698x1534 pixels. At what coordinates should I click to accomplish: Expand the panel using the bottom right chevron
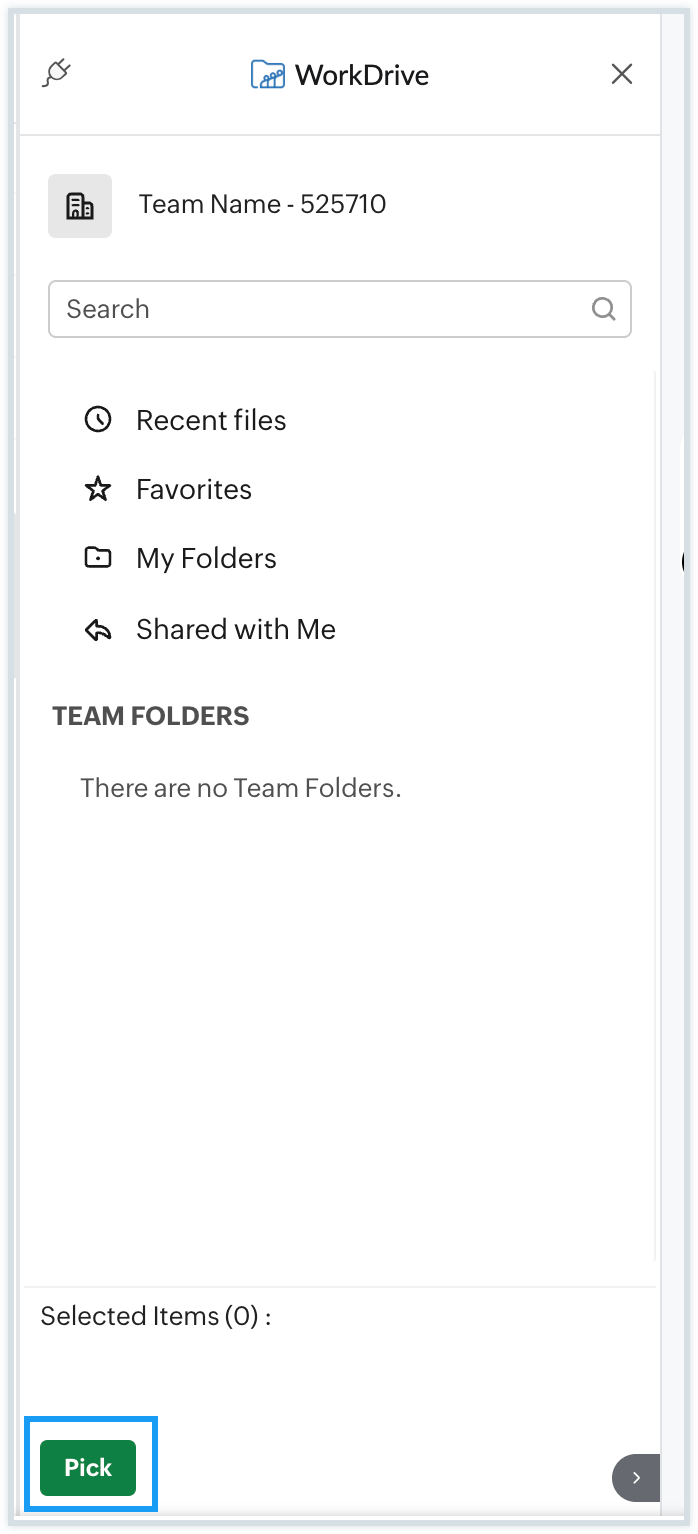(x=636, y=1478)
